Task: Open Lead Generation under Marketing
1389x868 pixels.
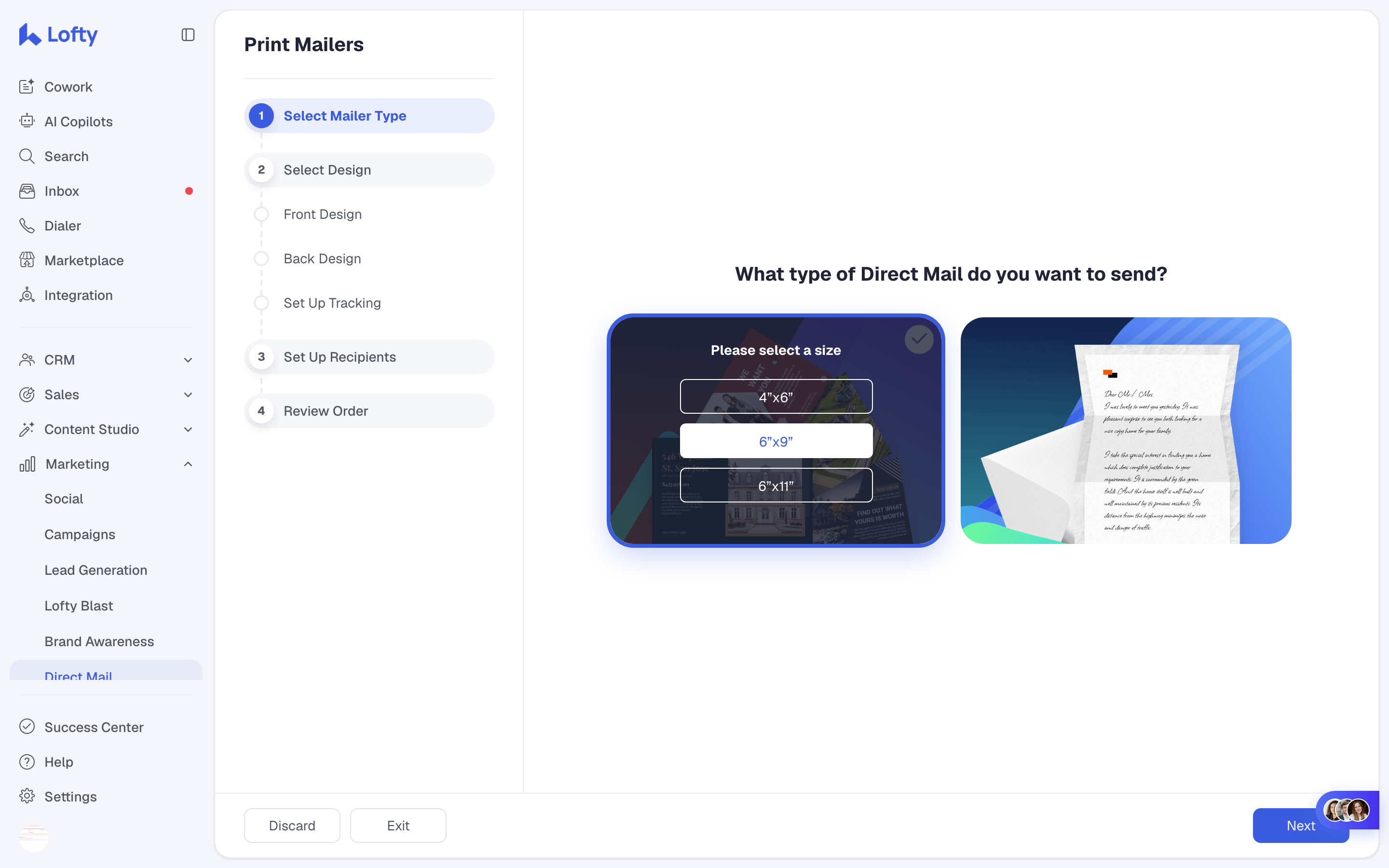Action: click(x=96, y=570)
